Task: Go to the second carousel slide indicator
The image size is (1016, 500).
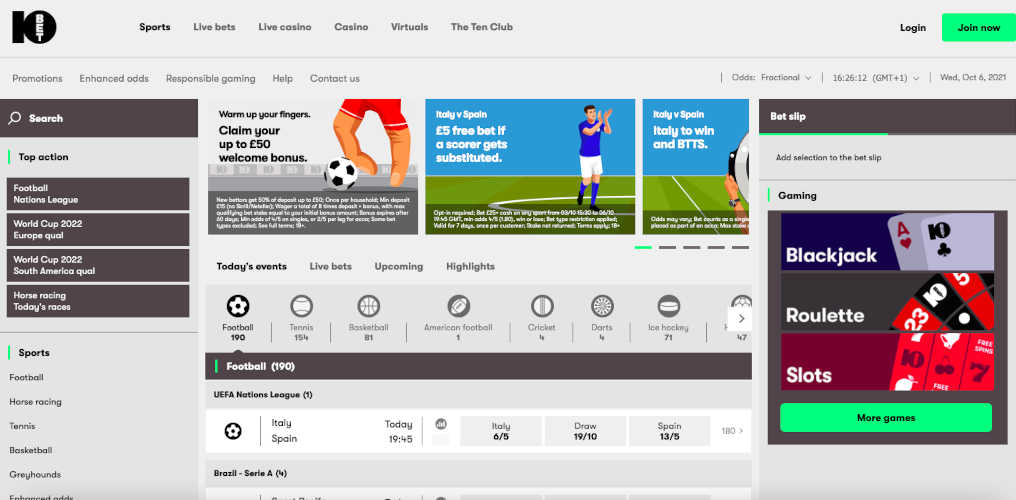Action: coord(667,247)
